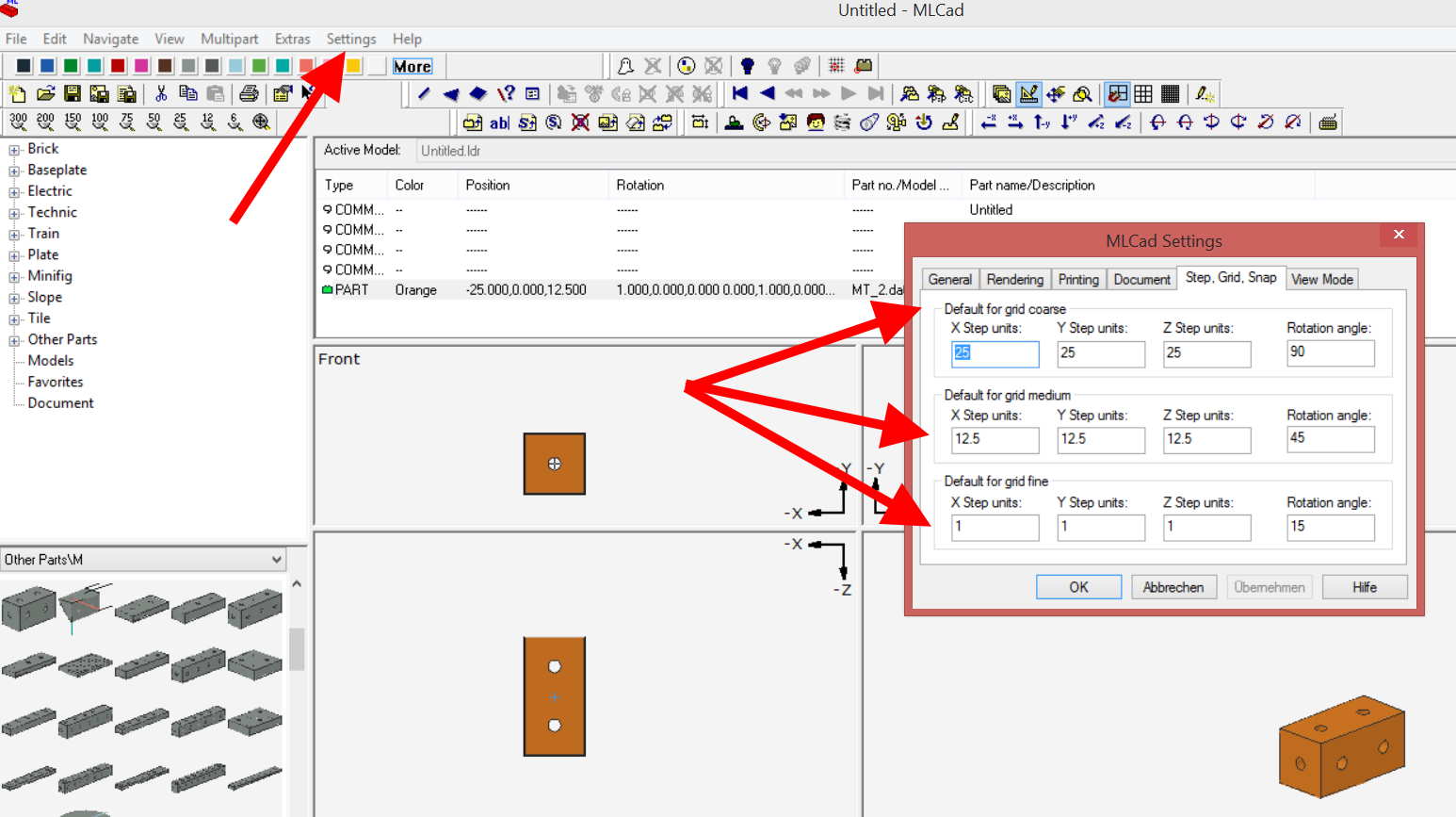
Task: Expand the Minifig tree node
Action: click(x=14, y=277)
